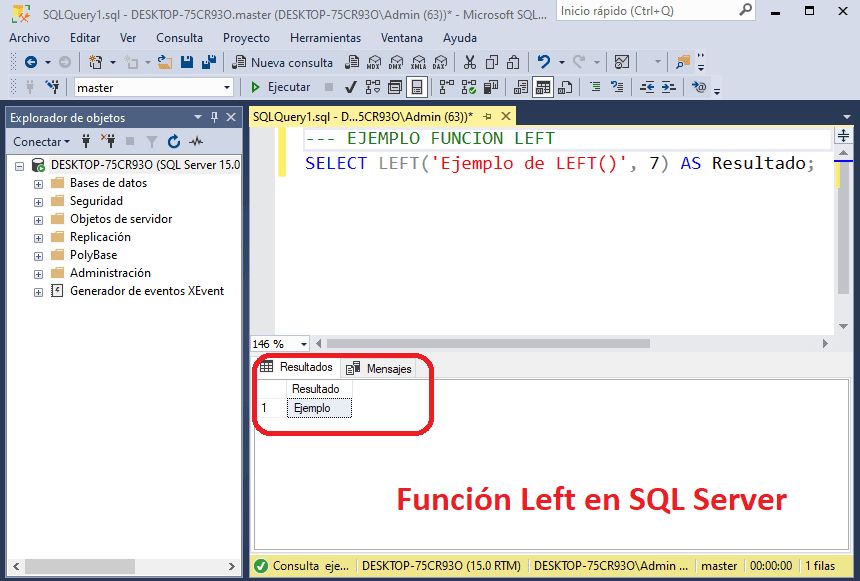The image size is (860, 581).
Task: Click the Disconnect plug icon in Explorador de objetos
Action: [109, 142]
